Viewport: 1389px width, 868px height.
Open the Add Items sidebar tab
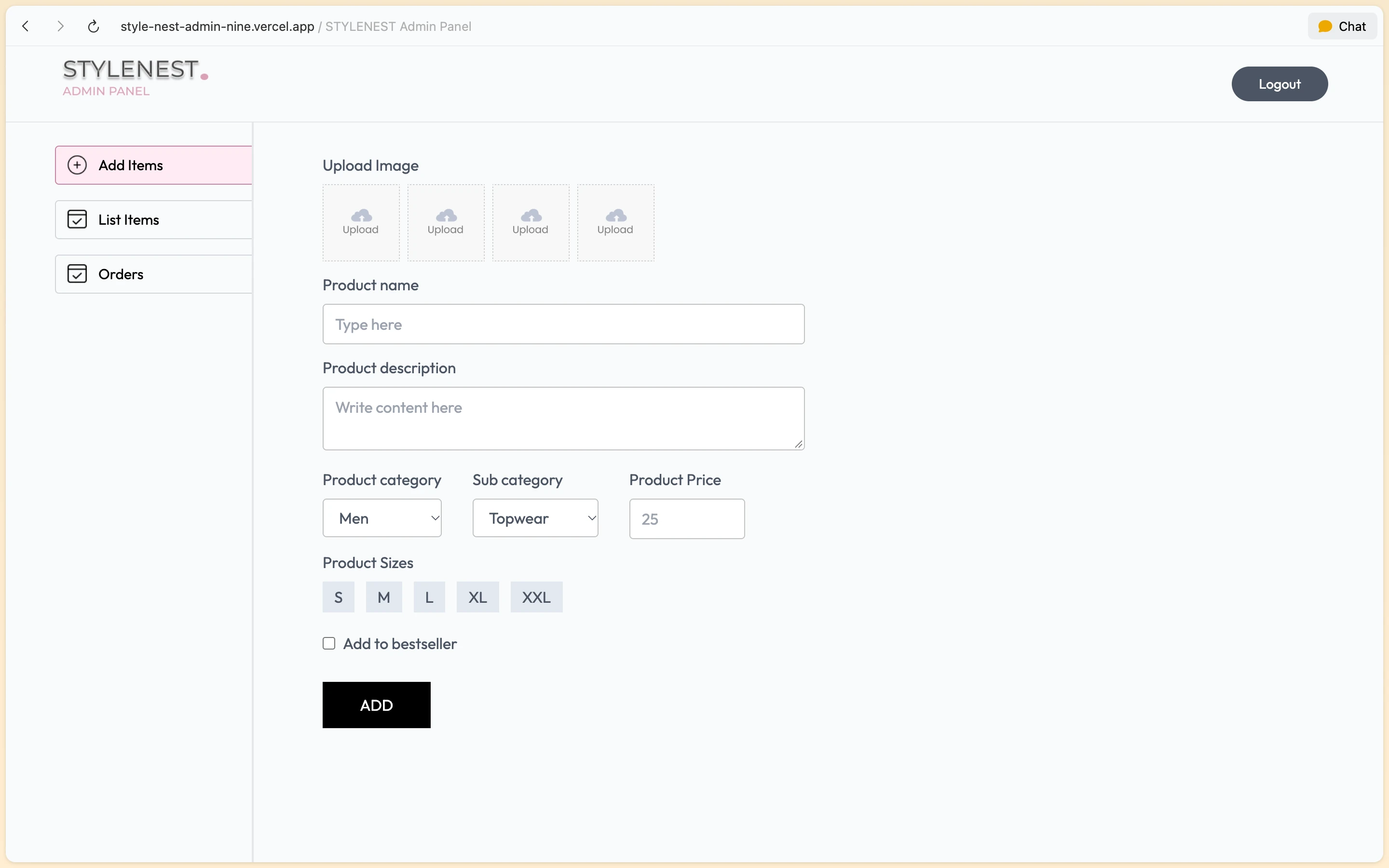click(x=154, y=165)
